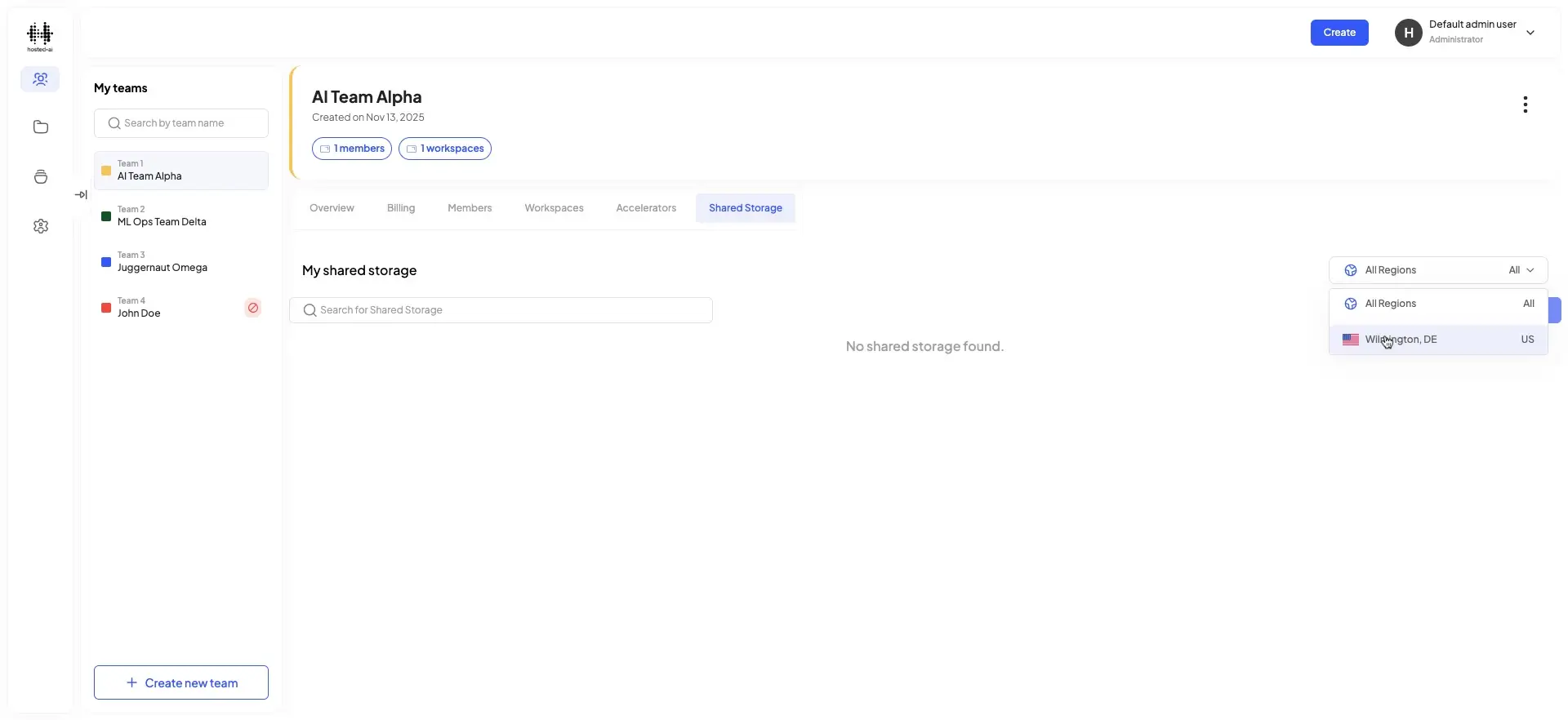Focus the Search by team name field

(x=181, y=123)
